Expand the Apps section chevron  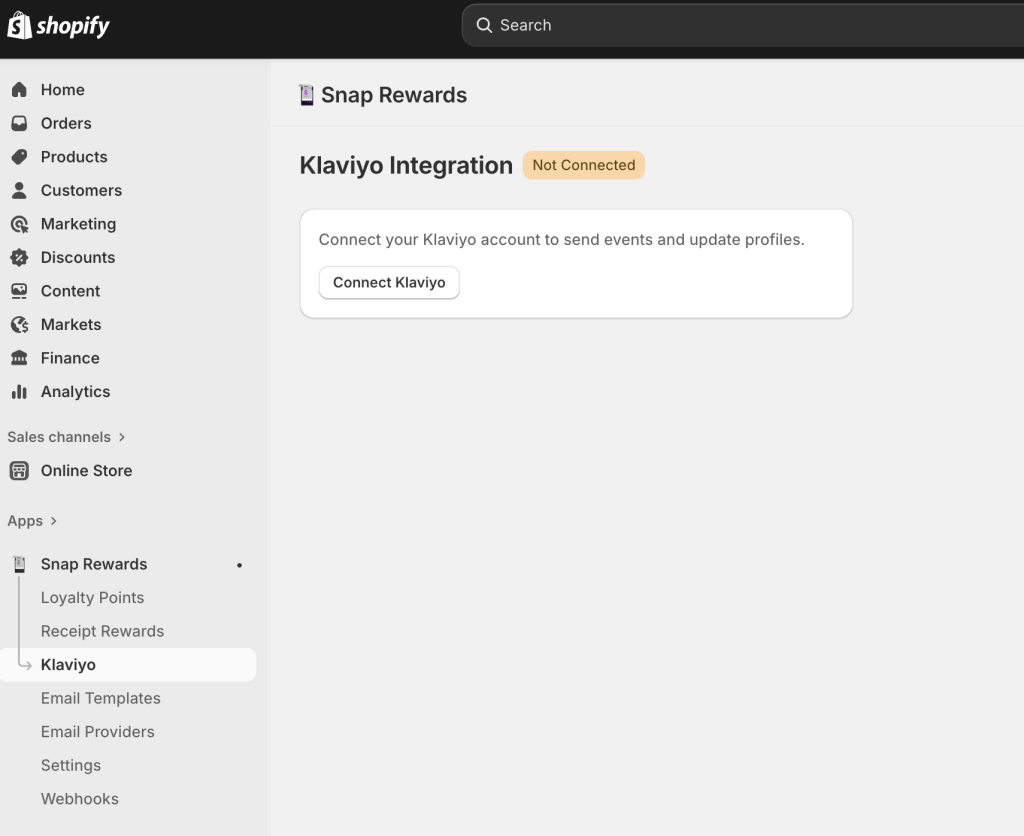pos(54,521)
